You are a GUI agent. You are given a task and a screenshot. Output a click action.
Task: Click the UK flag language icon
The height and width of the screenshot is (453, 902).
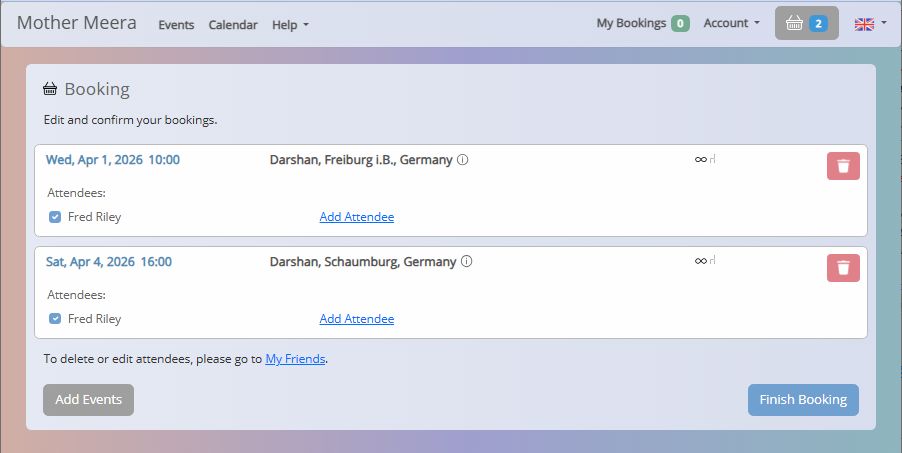pos(863,24)
